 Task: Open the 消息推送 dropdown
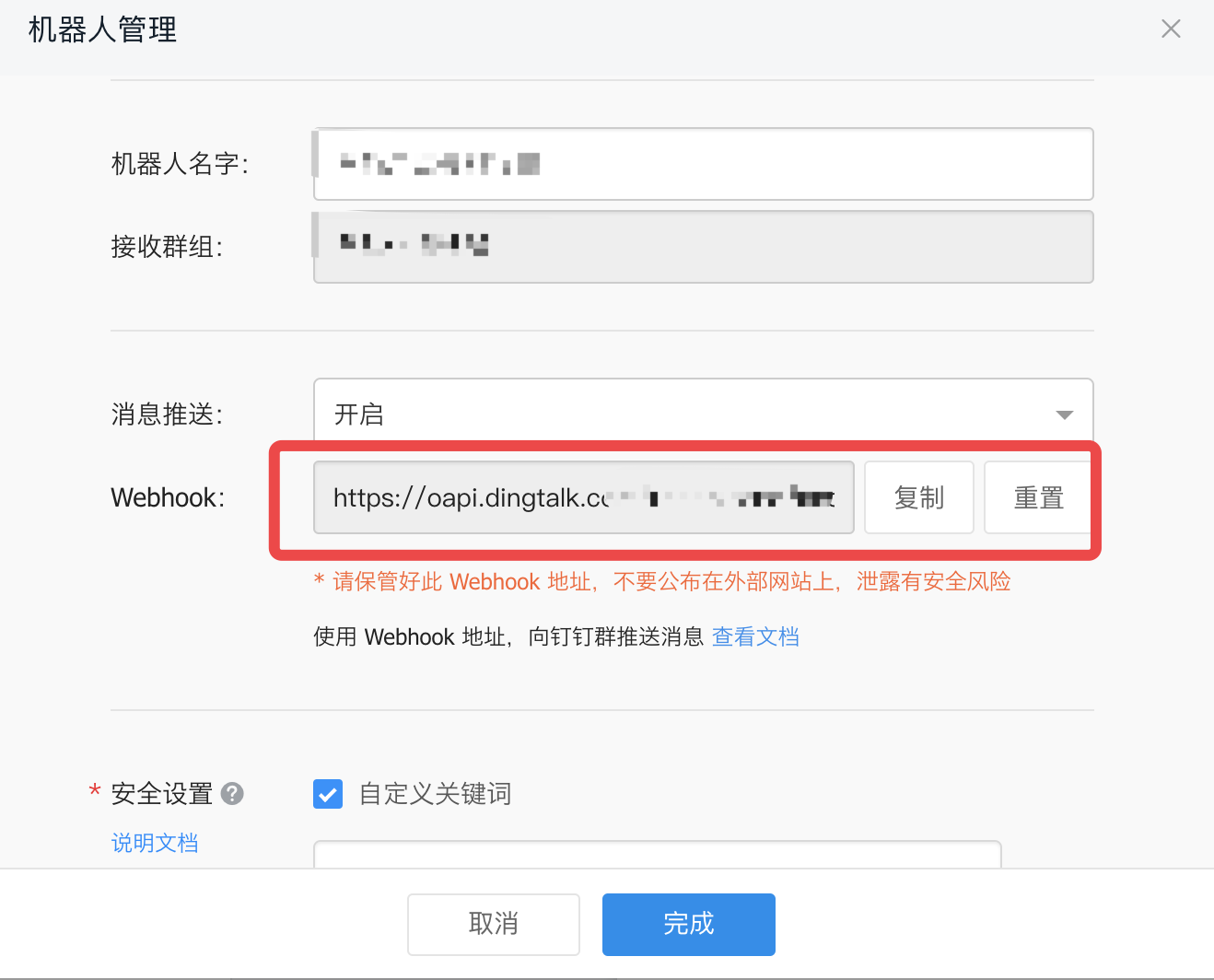(704, 414)
